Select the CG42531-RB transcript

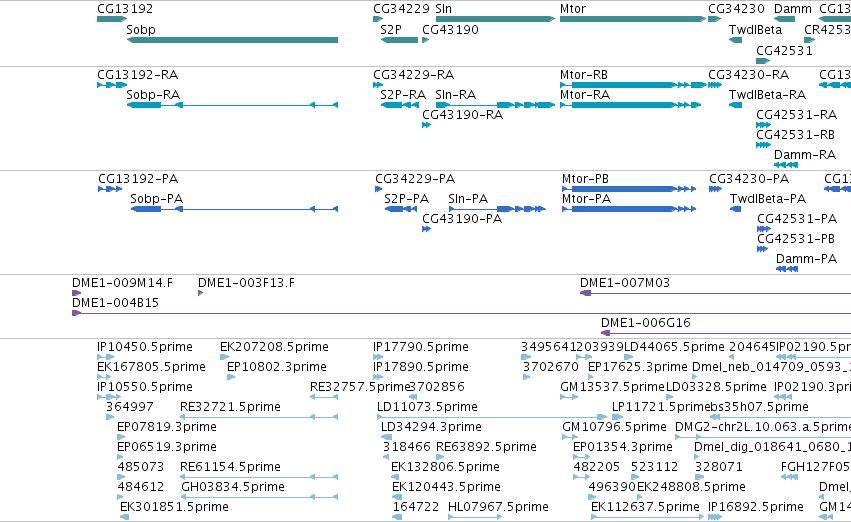pos(763,145)
